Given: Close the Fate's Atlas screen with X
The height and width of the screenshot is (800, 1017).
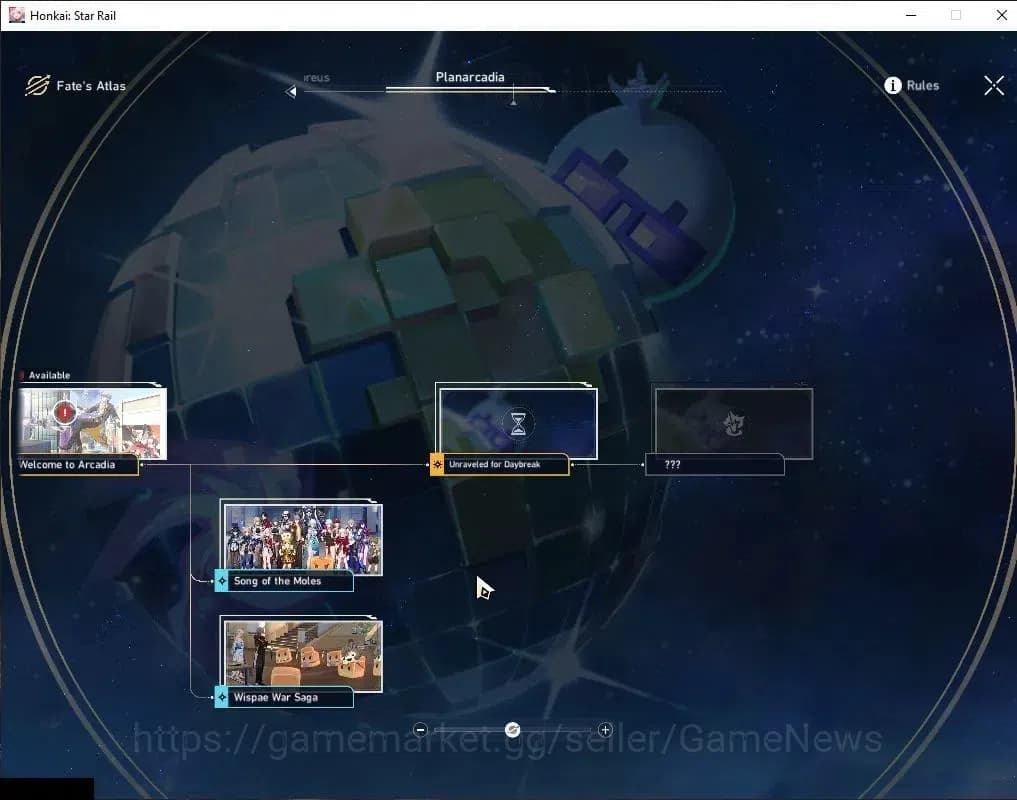Looking at the screenshot, I should 994,86.
